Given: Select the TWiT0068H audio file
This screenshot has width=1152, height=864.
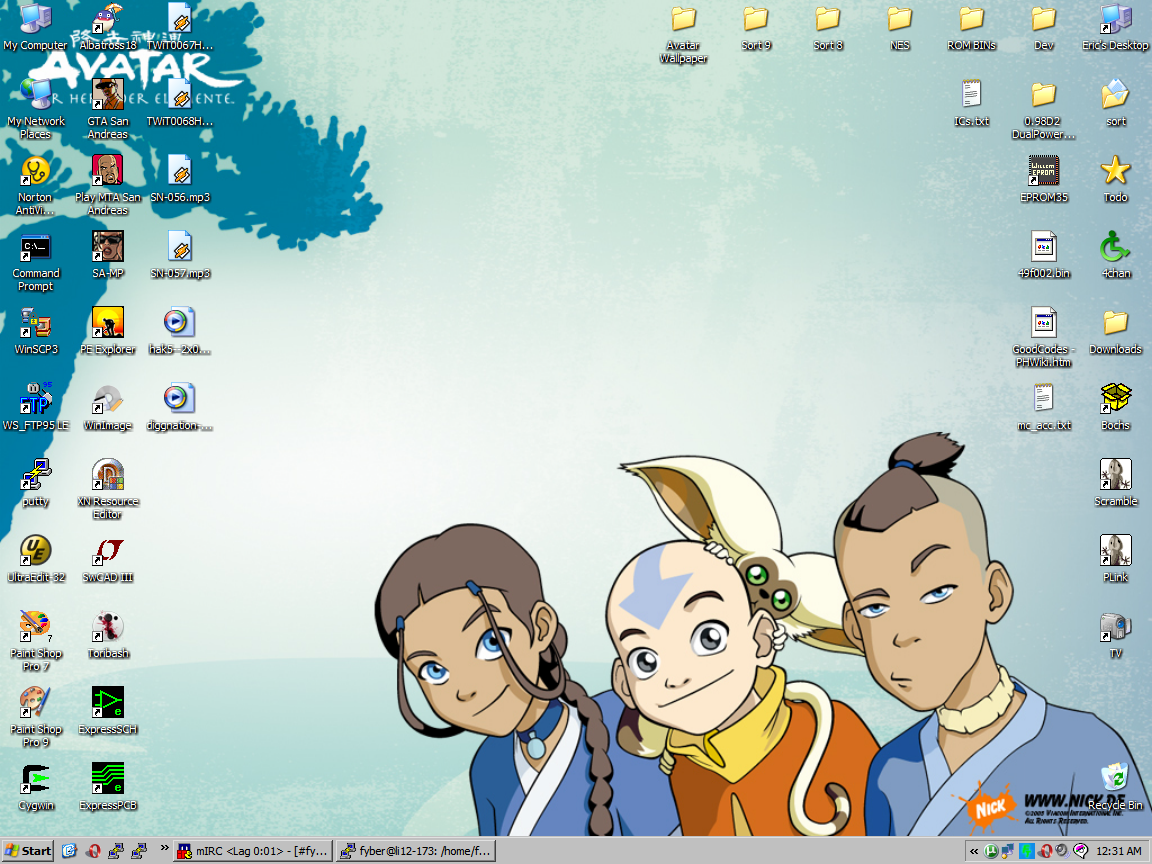Looking at the screenshot, I should click(180, 103).
